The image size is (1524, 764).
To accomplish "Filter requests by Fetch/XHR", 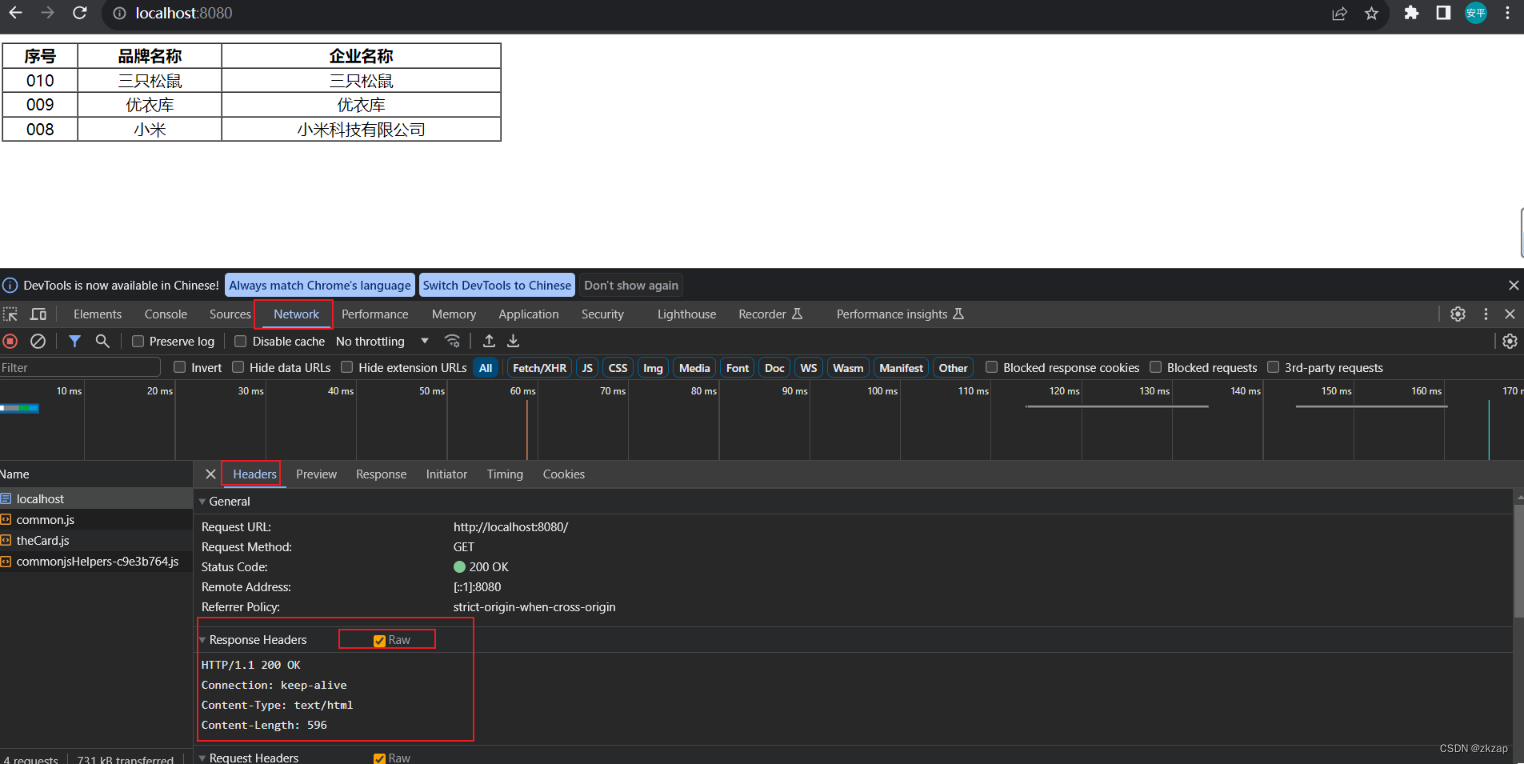I will point(540,367).
